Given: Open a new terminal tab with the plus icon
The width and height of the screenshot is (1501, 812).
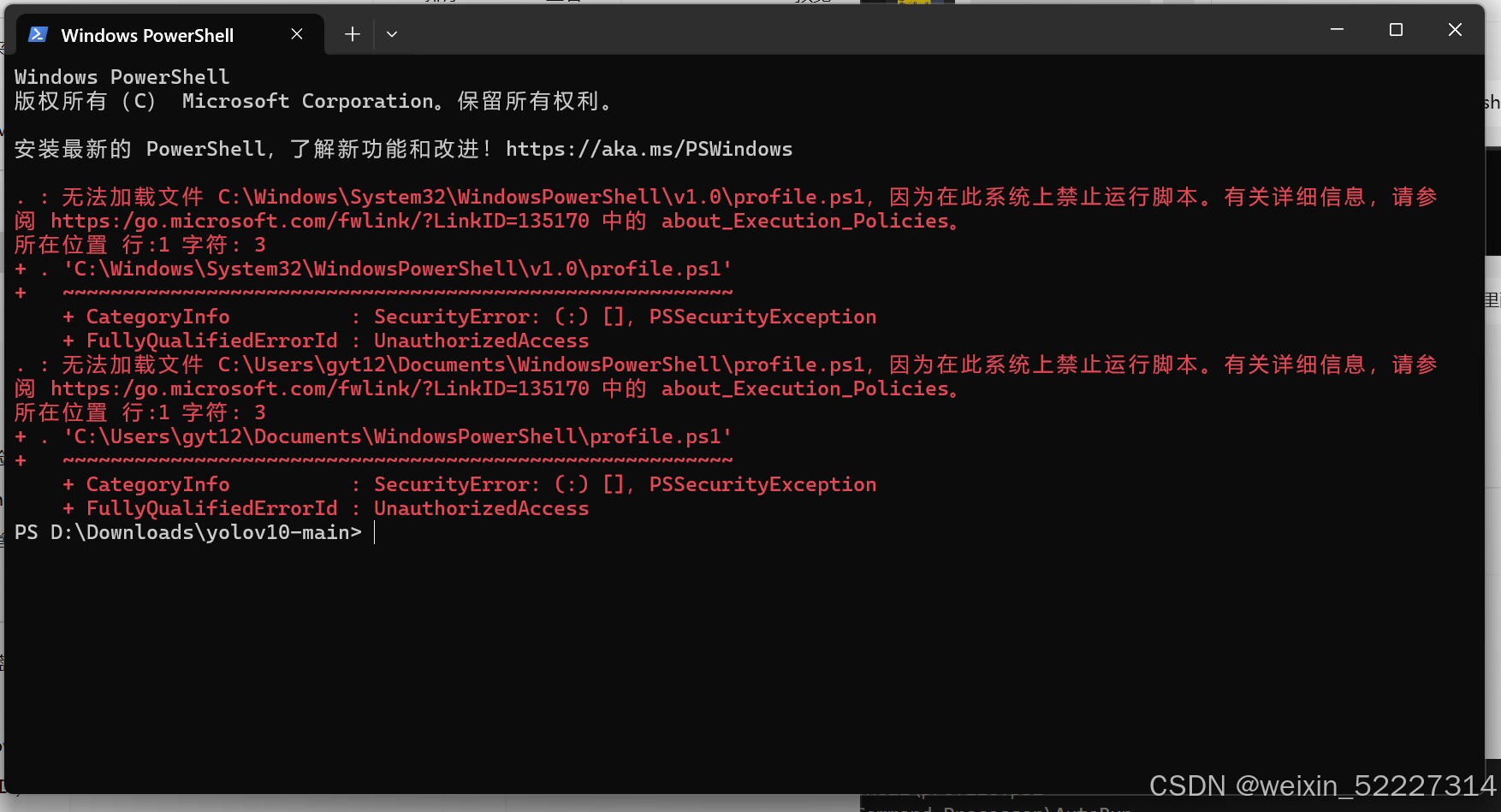Looking at the screenshot, I should click(352, 33).
